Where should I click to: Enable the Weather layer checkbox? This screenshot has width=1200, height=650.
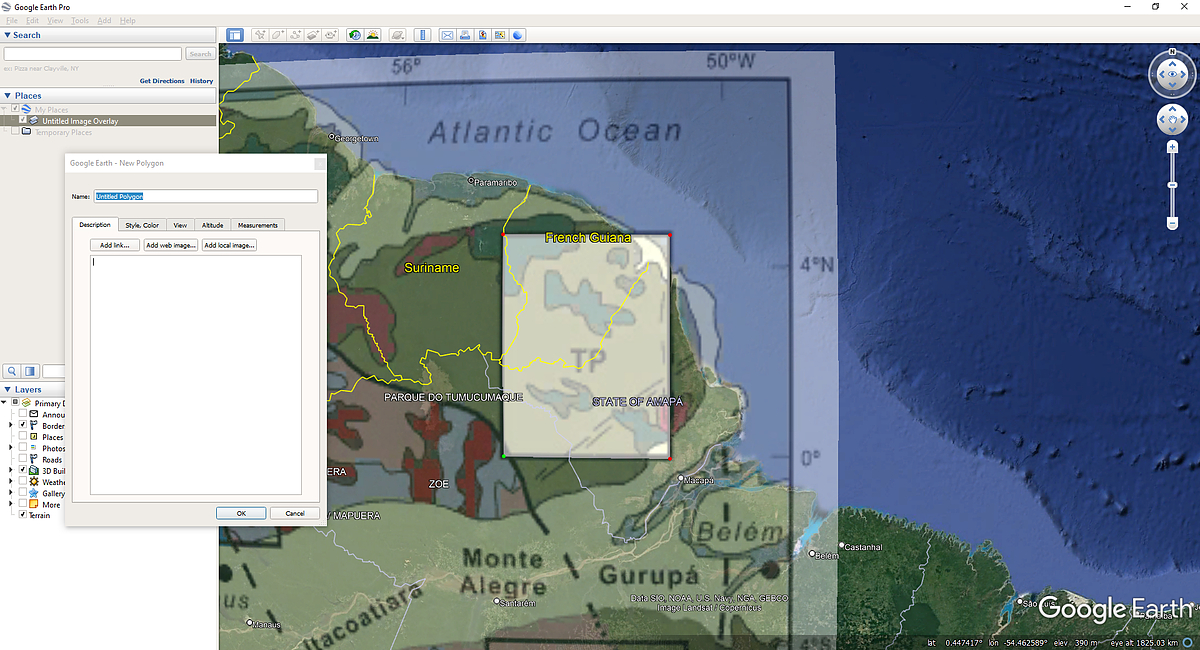[x=22, y=481]
